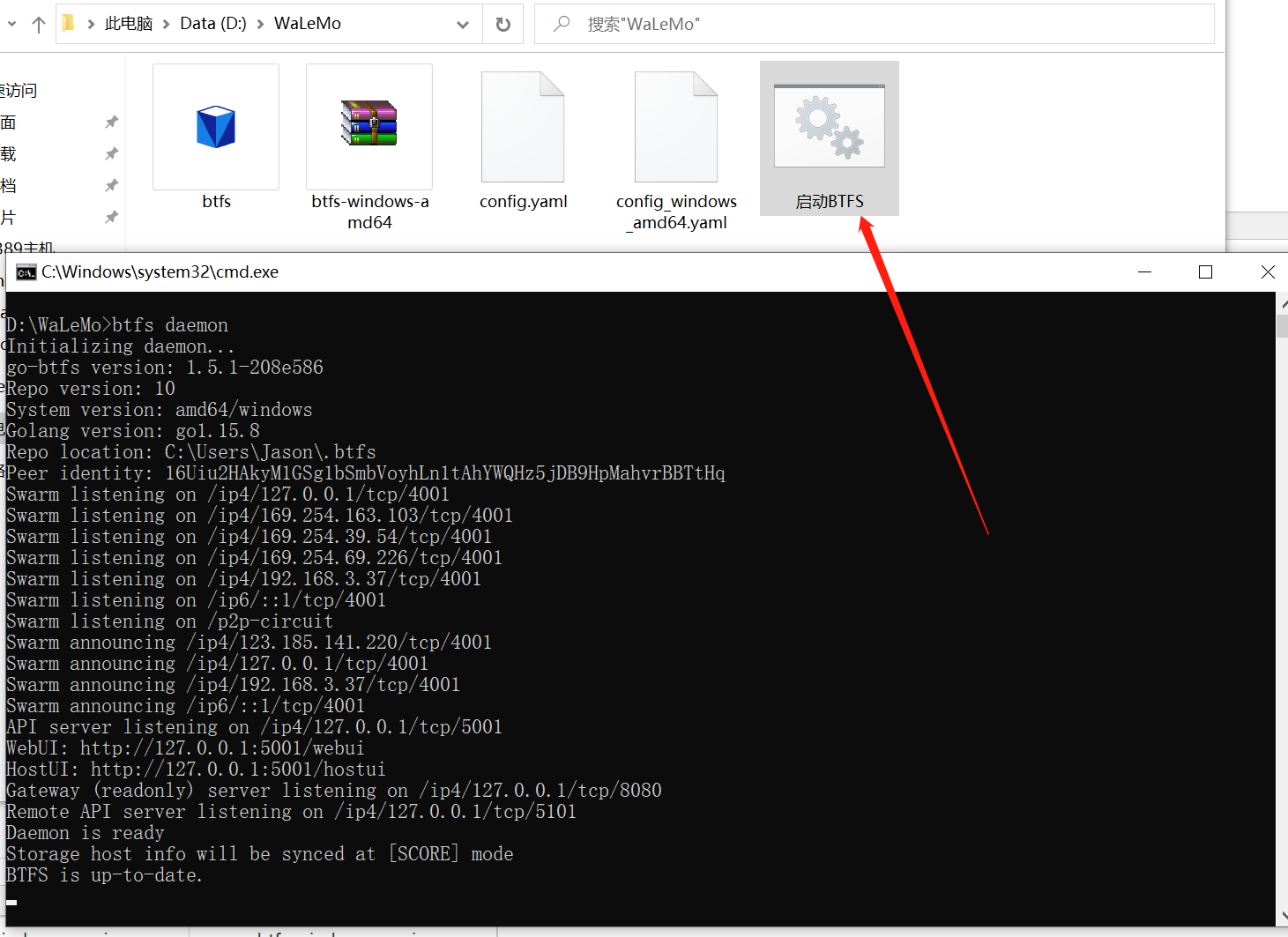Screen dimensions: 1288x937
Task: Click the cmd window vertical scrollbar thumb
Action: point(1281,326)
